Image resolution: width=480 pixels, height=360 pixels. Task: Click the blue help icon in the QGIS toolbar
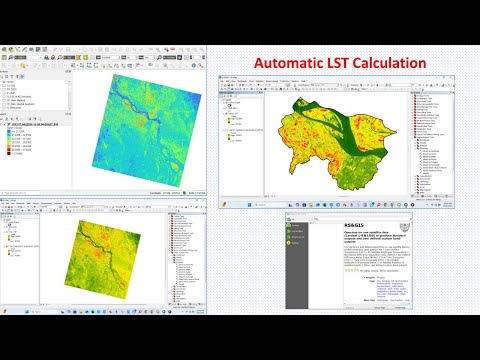pos(194,66)
